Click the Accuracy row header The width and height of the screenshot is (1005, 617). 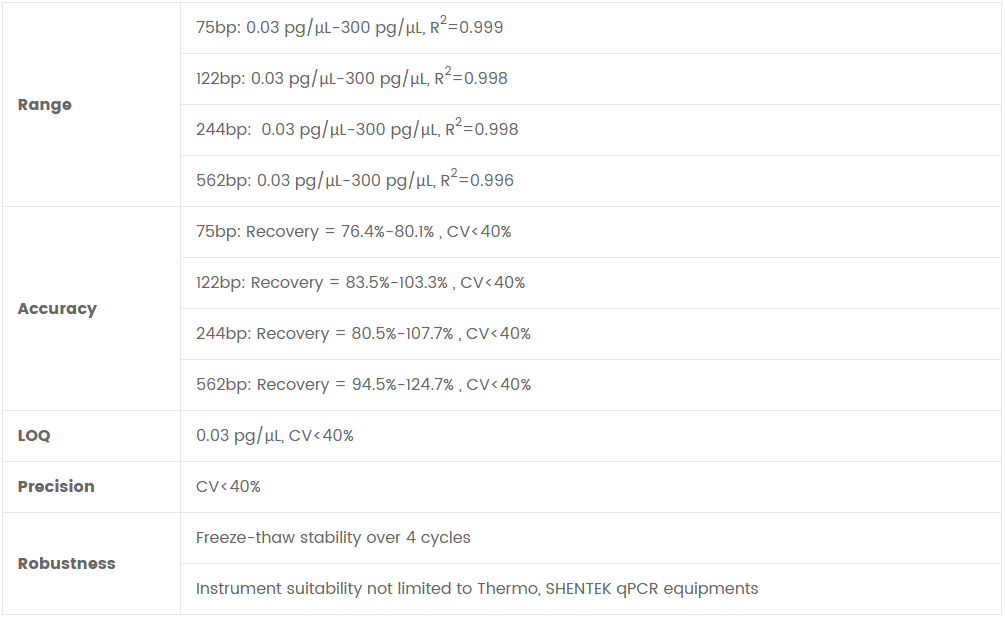click(57, 309)
